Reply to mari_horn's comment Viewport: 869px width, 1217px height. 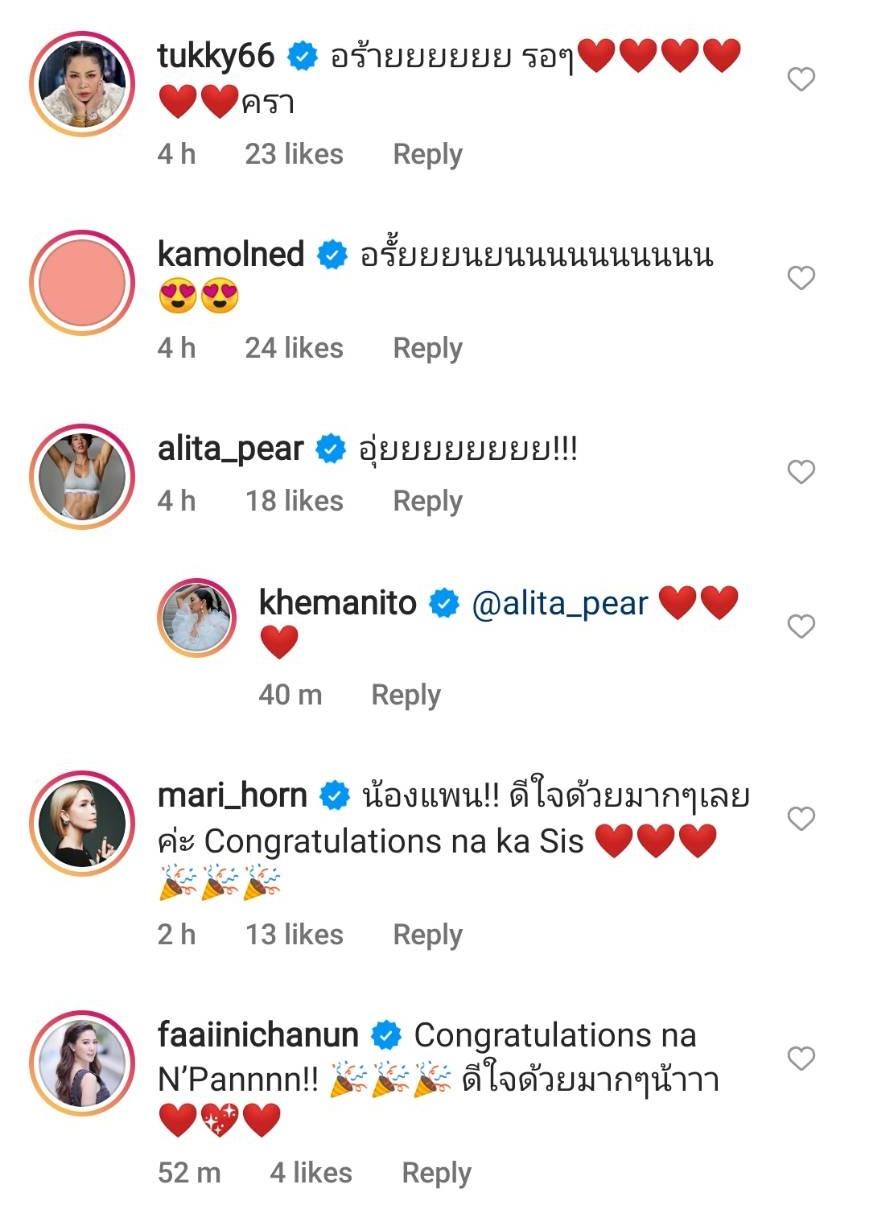tap(427, 934)
